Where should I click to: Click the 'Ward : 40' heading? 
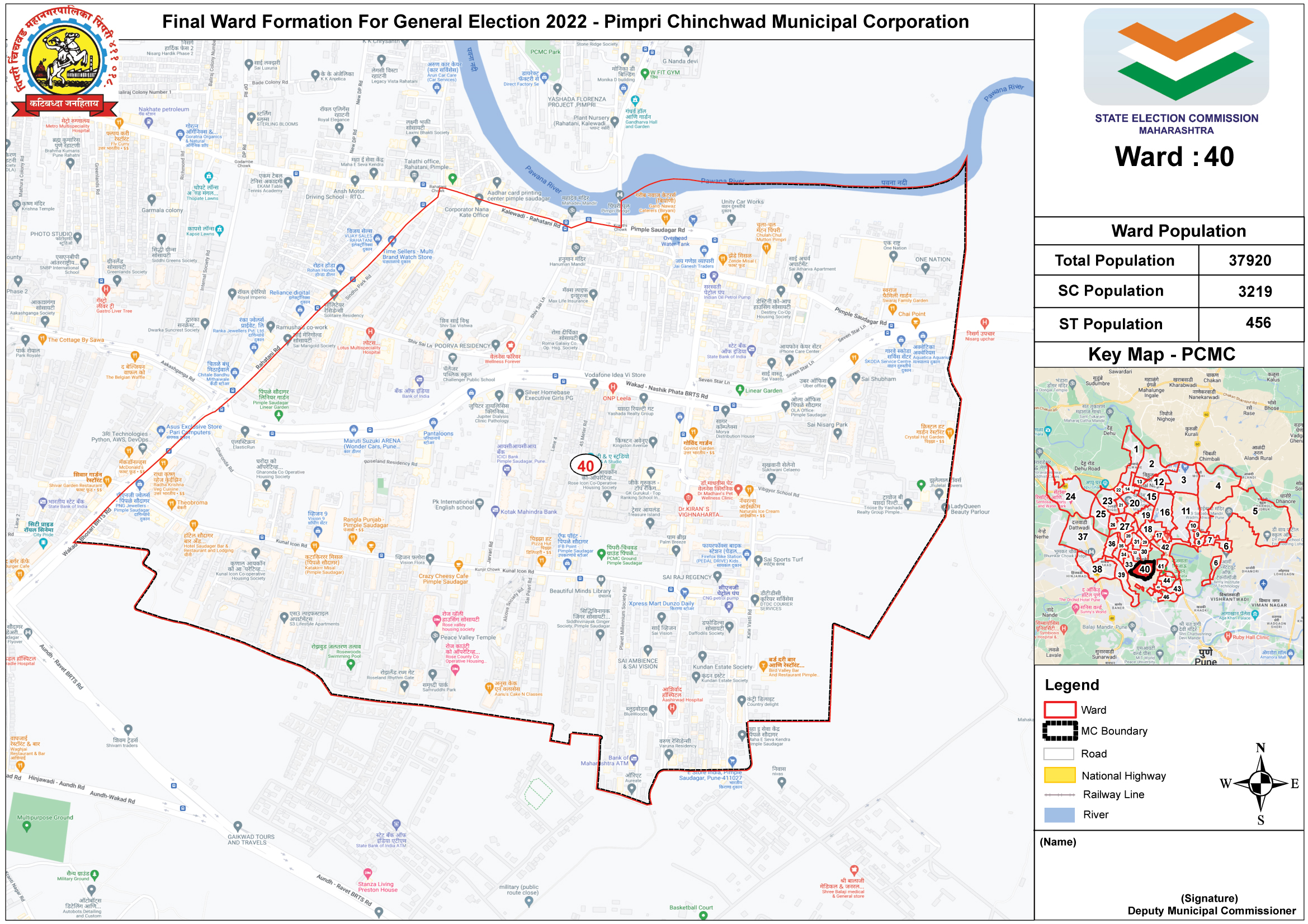pos(1174,157)
